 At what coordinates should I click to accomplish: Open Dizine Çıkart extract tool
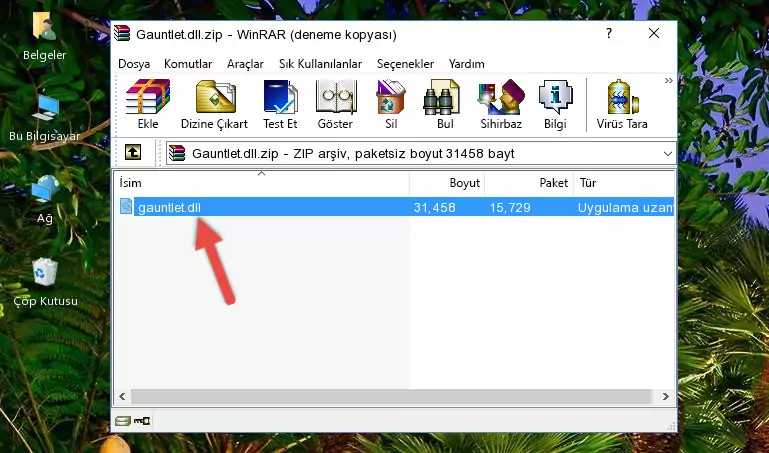pyautogui.click(x=215, y=104)
